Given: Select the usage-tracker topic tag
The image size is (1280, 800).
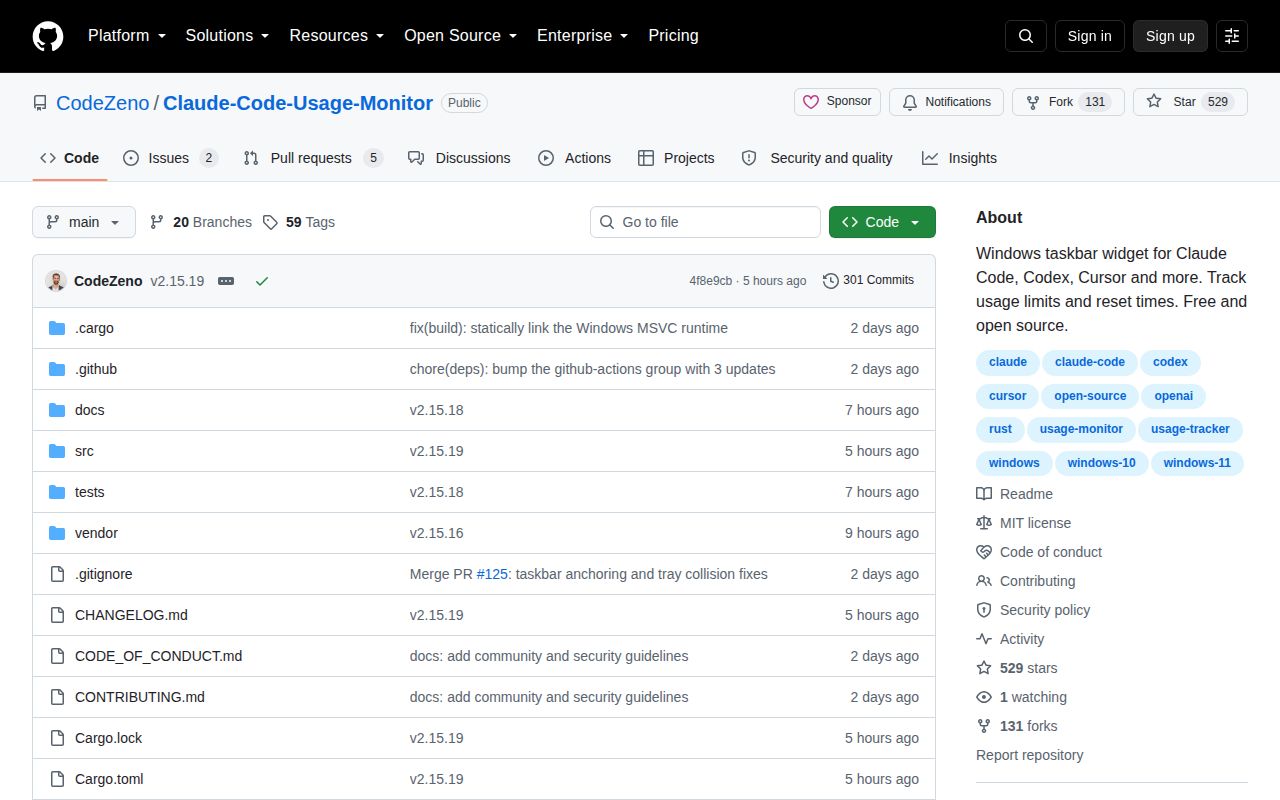Looking at the screenshot, I should tap(1190, 429).
